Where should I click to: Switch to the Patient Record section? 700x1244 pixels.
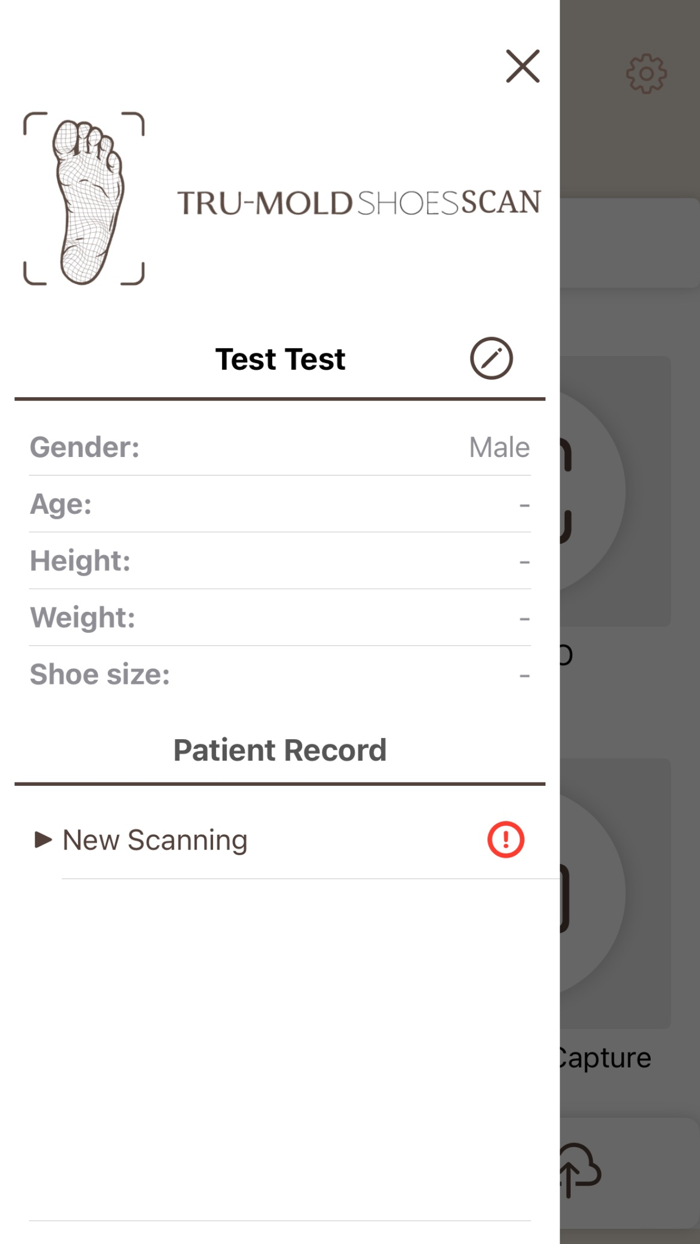280,750
